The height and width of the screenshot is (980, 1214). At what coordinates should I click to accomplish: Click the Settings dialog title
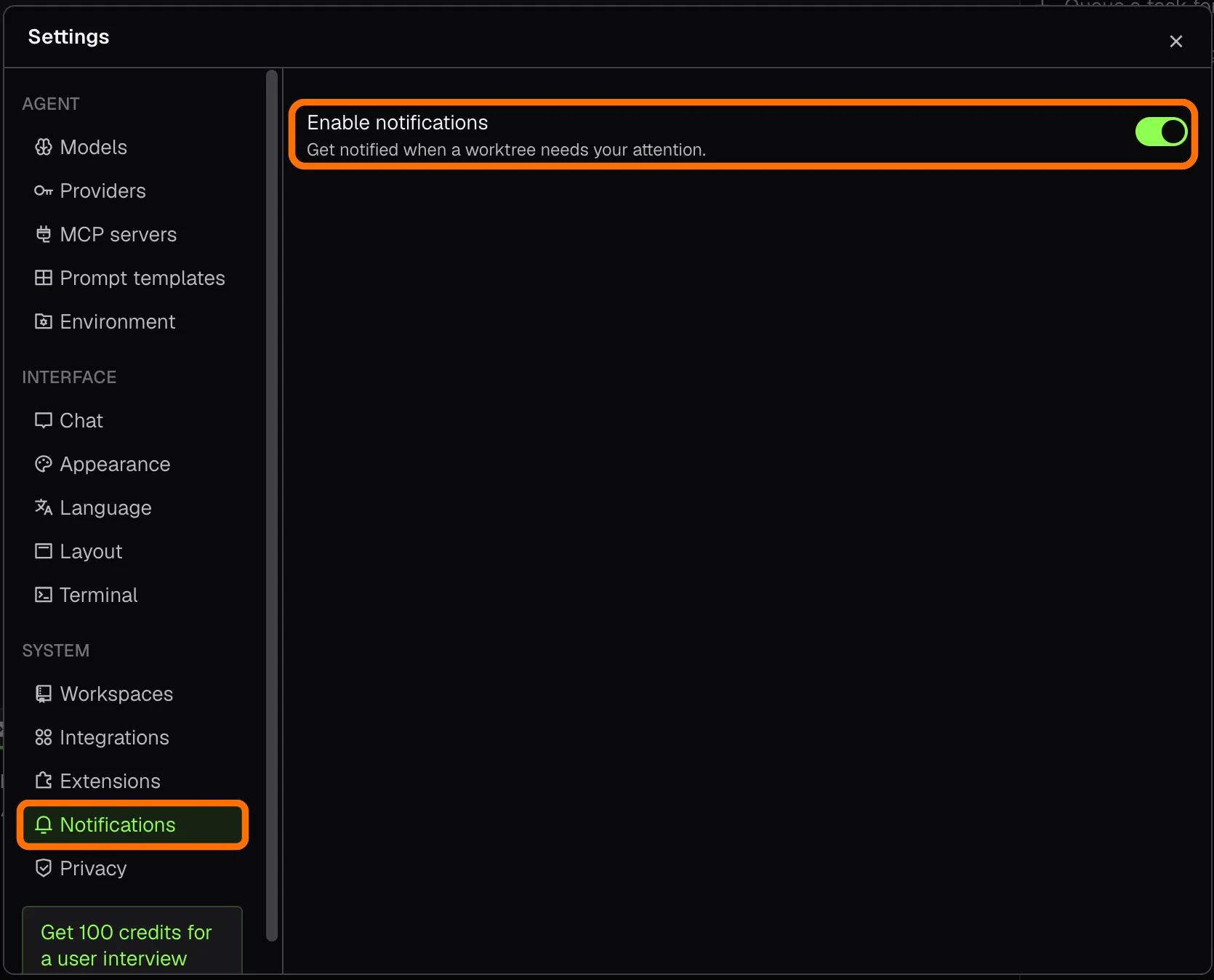click(69, 37)
